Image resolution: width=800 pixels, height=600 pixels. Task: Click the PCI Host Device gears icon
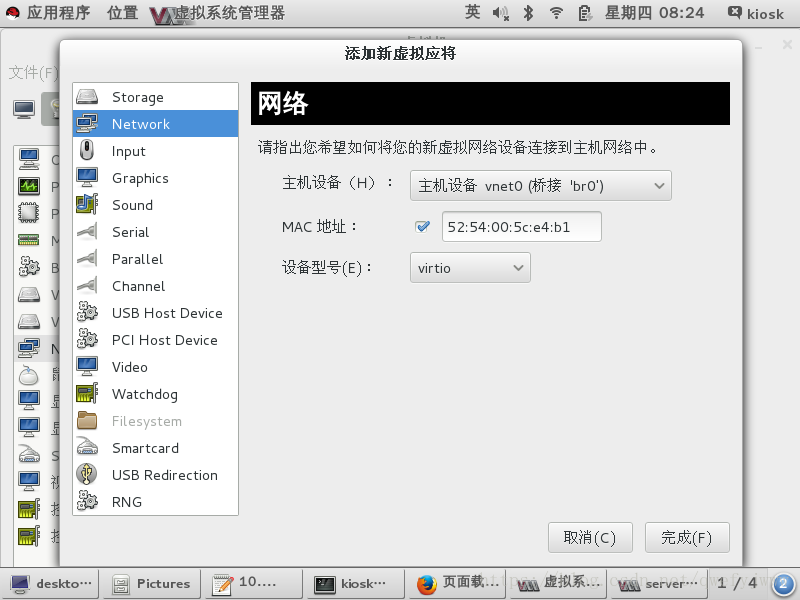[x=87, y=339]
